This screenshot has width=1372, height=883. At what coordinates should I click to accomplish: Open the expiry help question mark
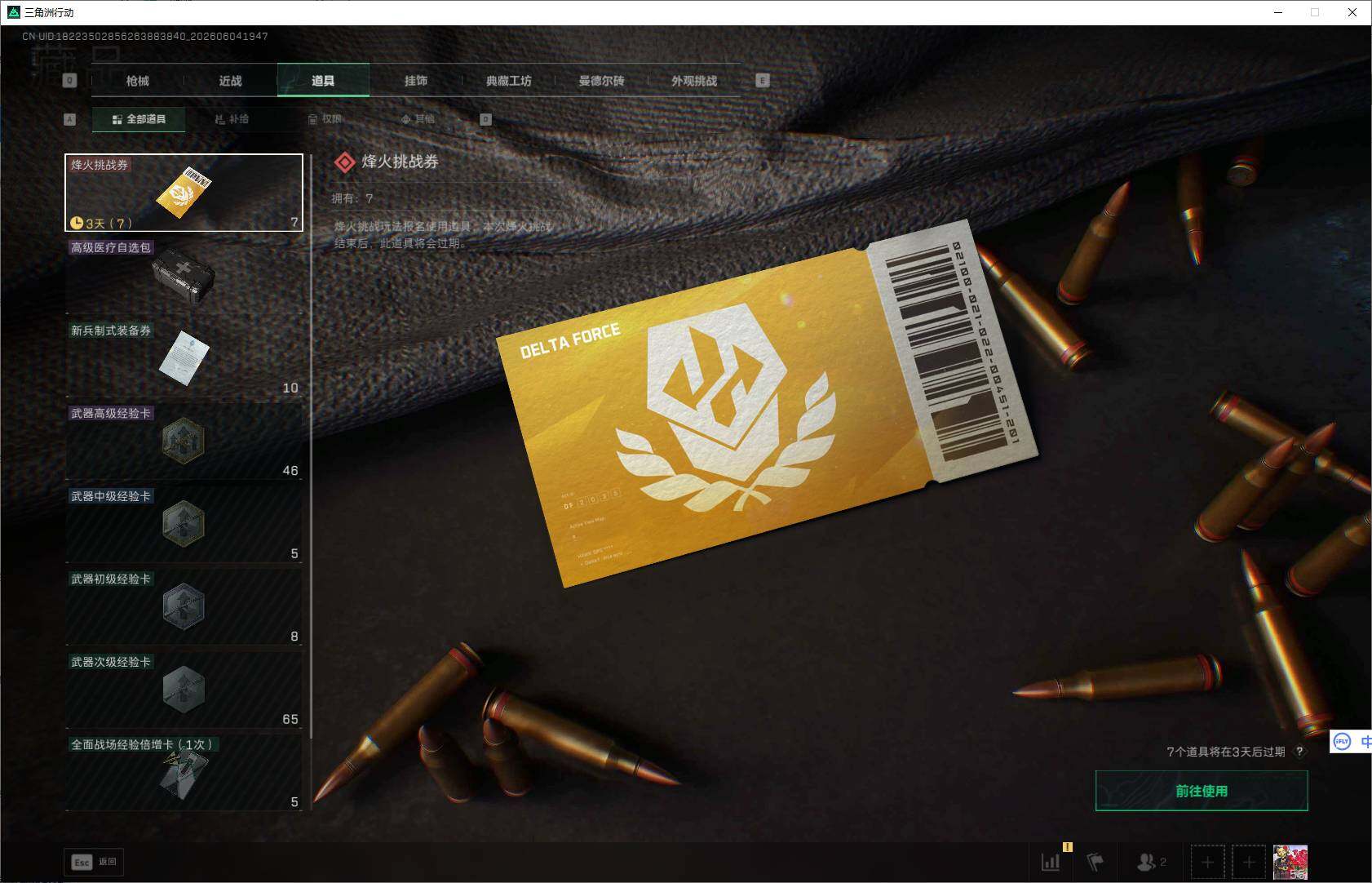coord(1299,752)
